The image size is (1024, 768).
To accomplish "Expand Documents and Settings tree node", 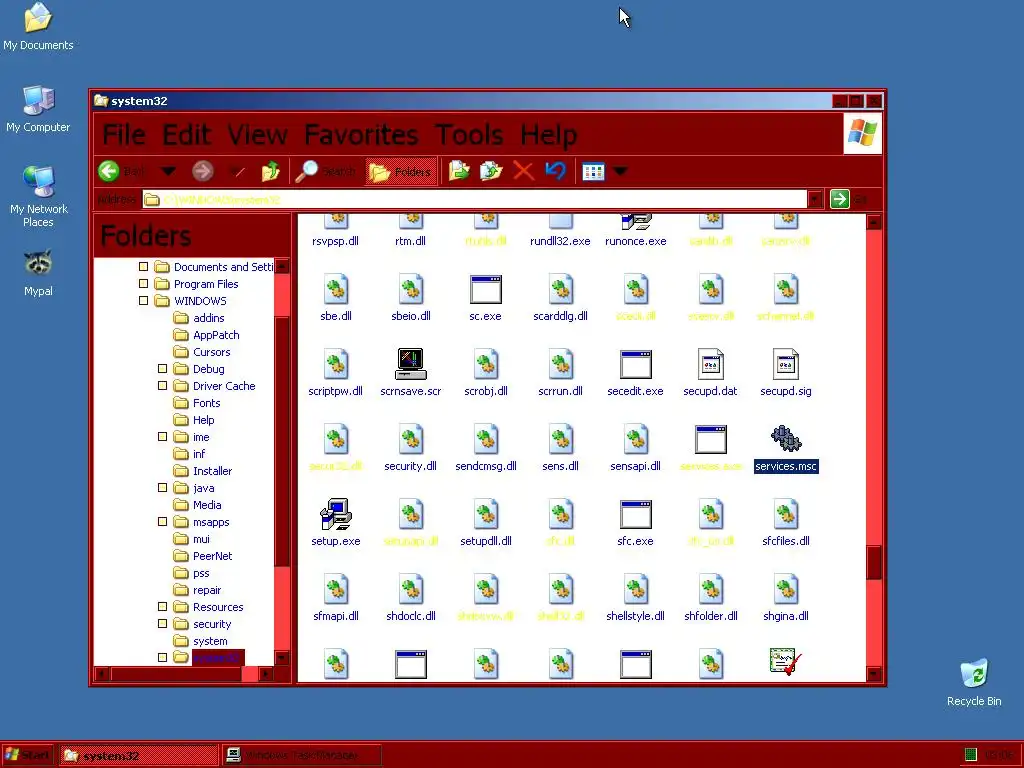I will (x=144, y=266).
